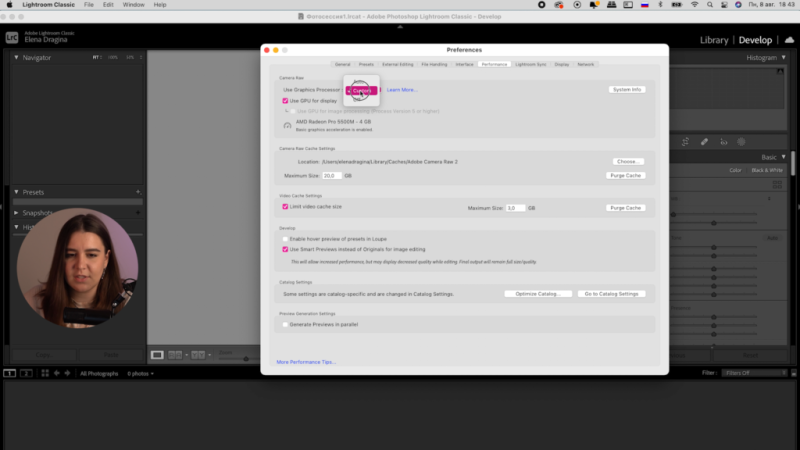800x450 pixels.
Task: Open the Masking tool icon
Action: [741, 142]
